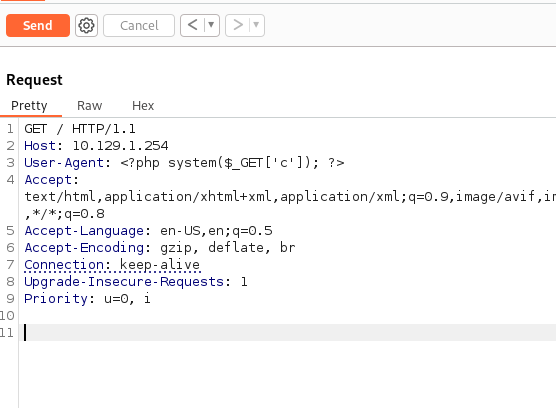Click the Accept-Language en-US value line
Image resolution: width=556 pixels, height=408 pixels.
click(x=148, y=231)
